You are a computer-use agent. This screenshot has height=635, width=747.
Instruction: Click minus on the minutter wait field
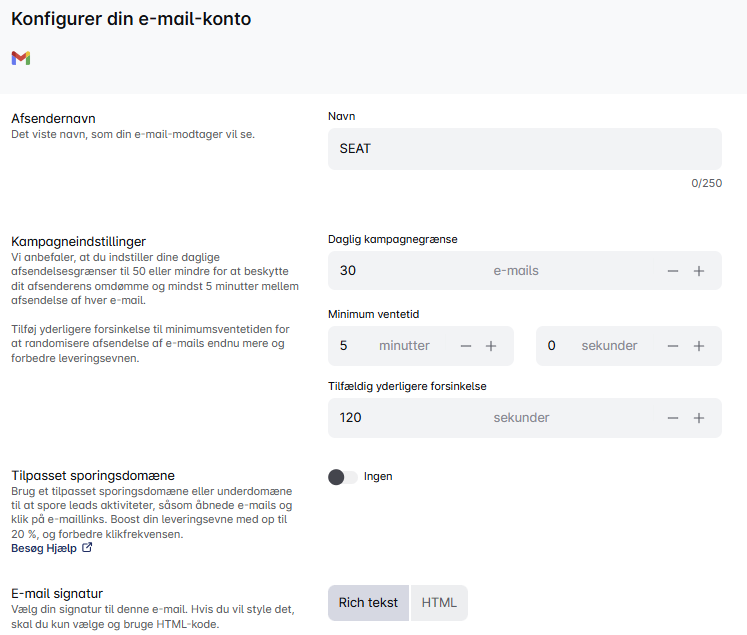tap(466, 346)
